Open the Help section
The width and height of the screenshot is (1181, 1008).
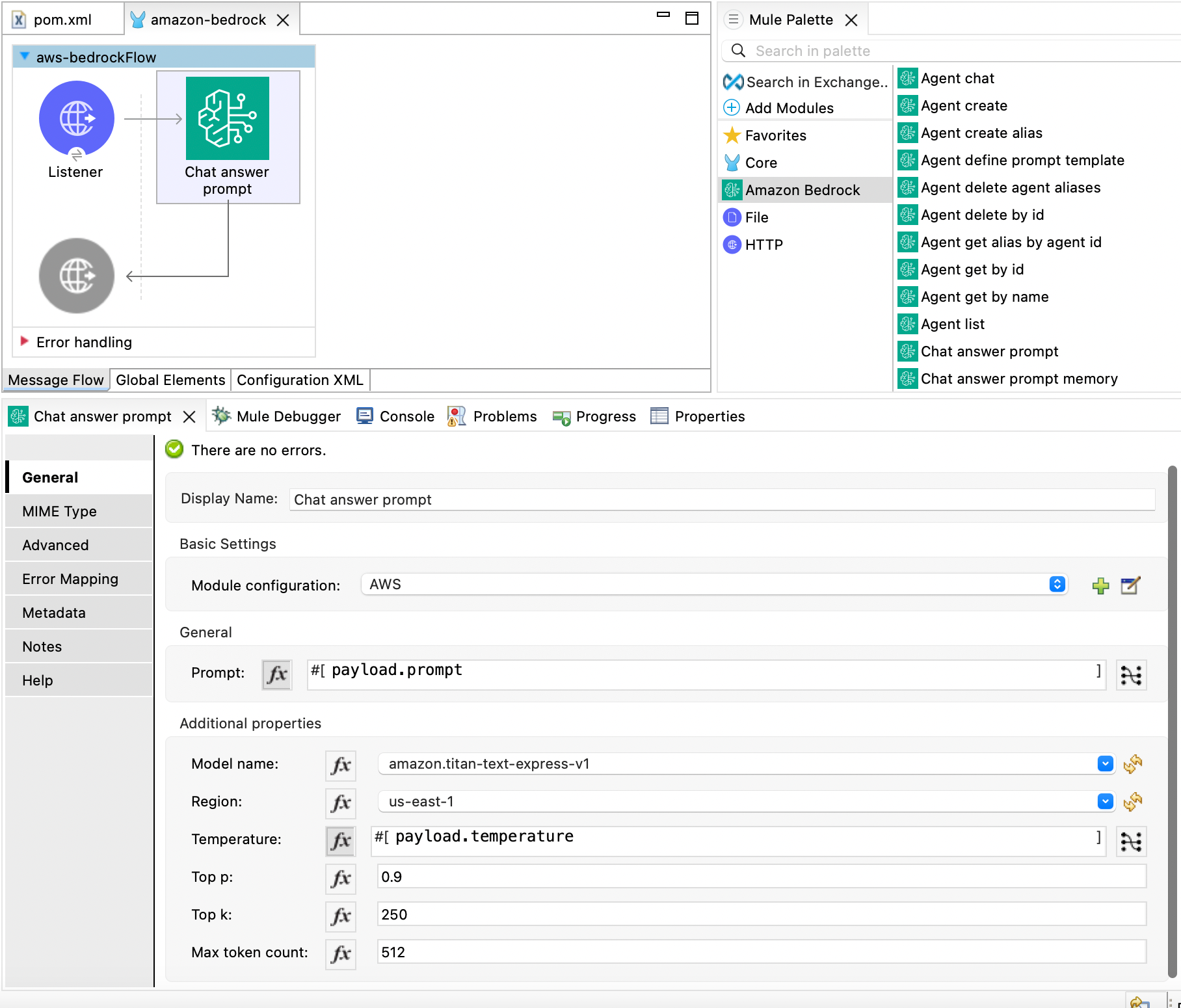(x=79, y=680)
